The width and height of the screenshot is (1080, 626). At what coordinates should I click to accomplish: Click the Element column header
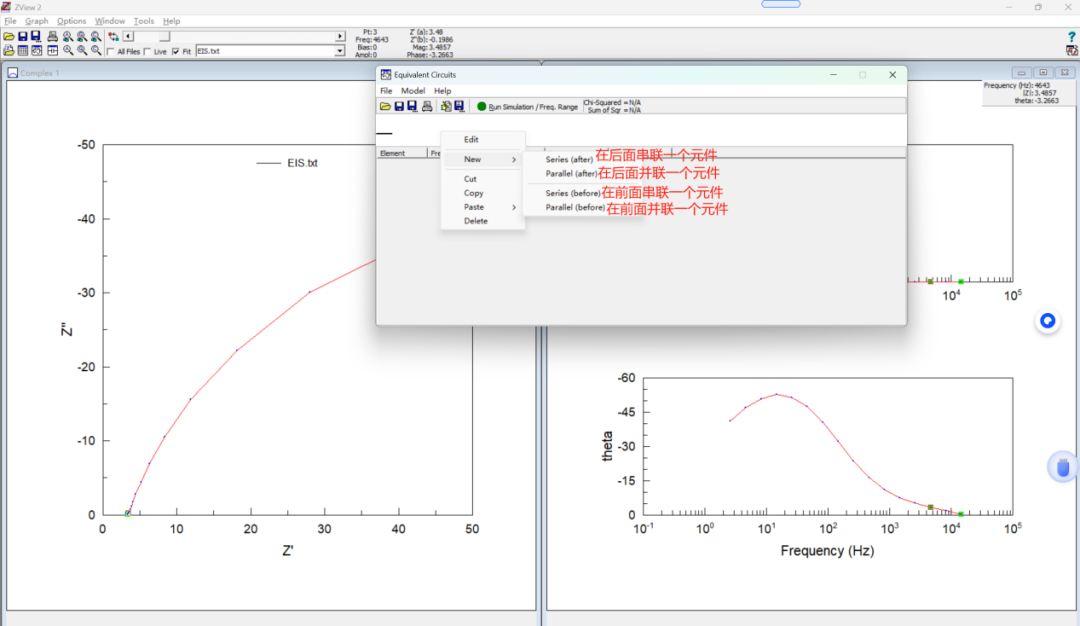[x=402, y=153]
